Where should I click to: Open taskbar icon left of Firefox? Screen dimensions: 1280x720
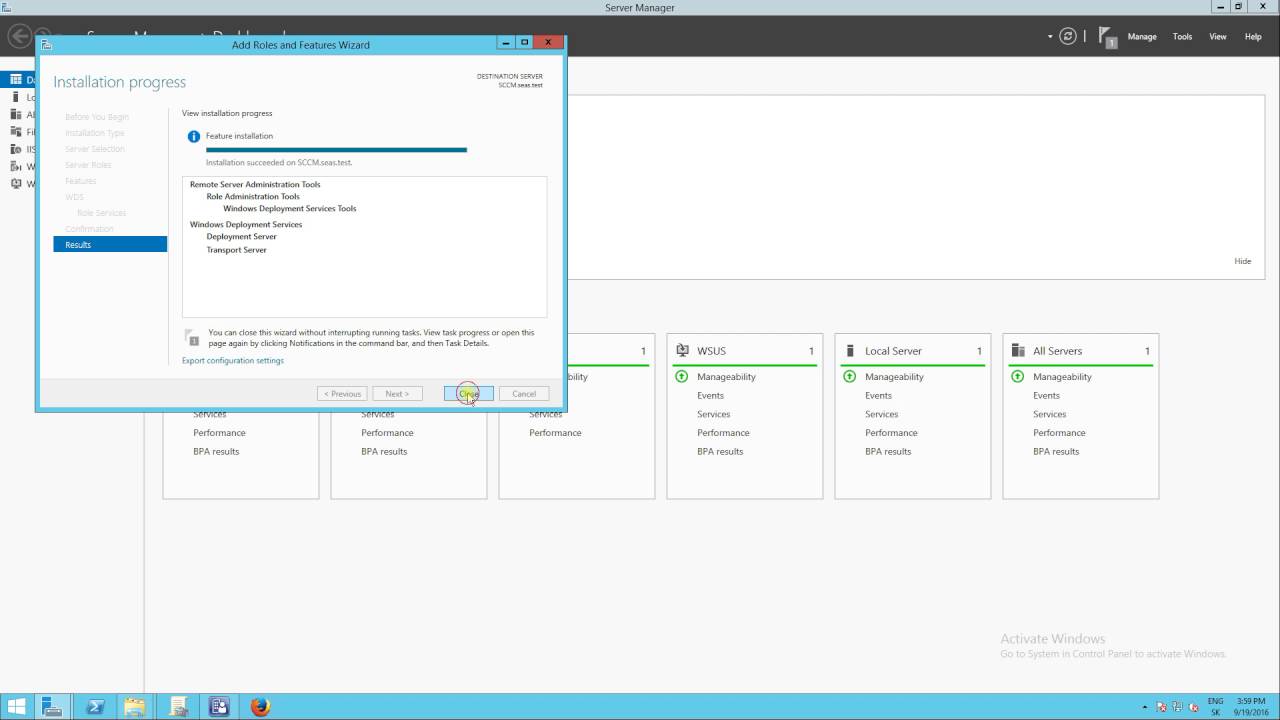click(219, 707)
